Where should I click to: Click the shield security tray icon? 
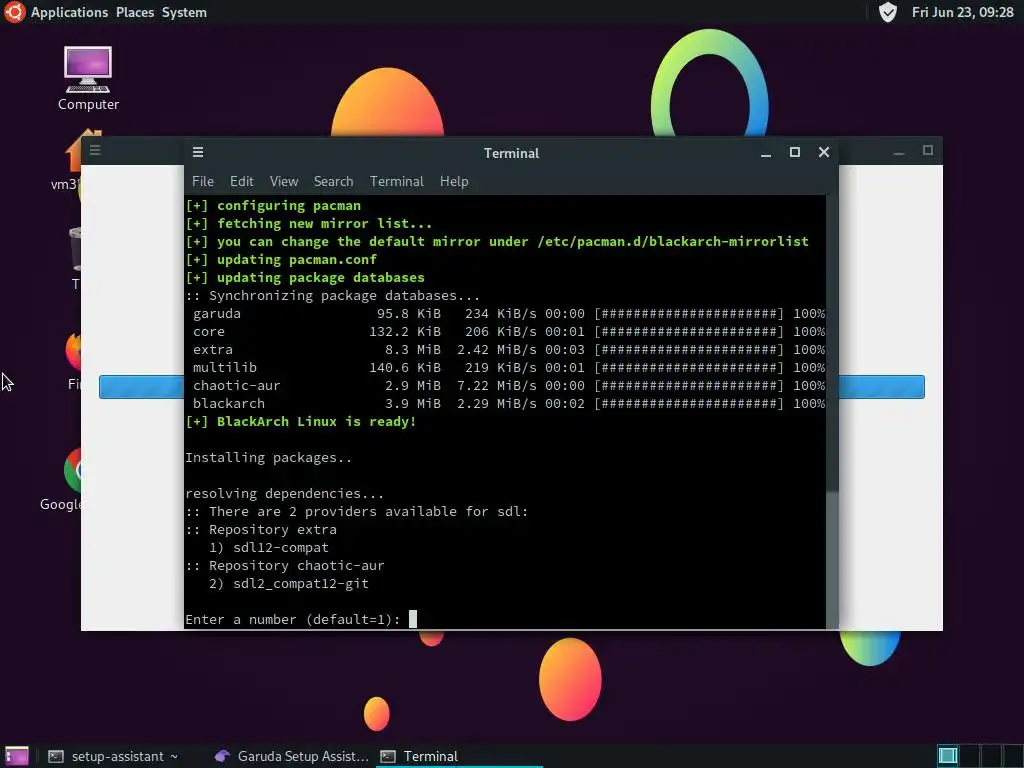888,12
